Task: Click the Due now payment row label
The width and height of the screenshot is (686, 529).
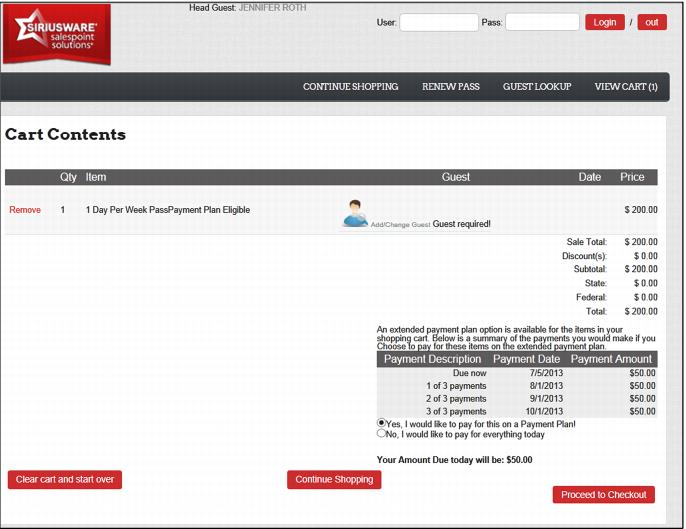Action: [x=469, y=373]
